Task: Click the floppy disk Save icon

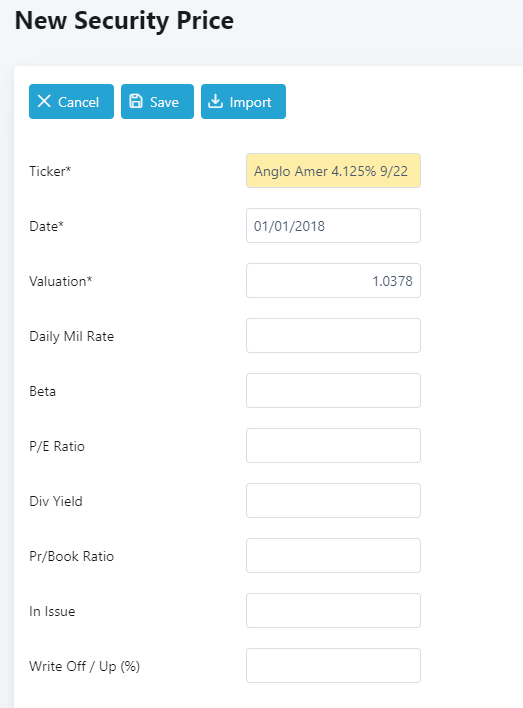Action: (x=136, y=101)
